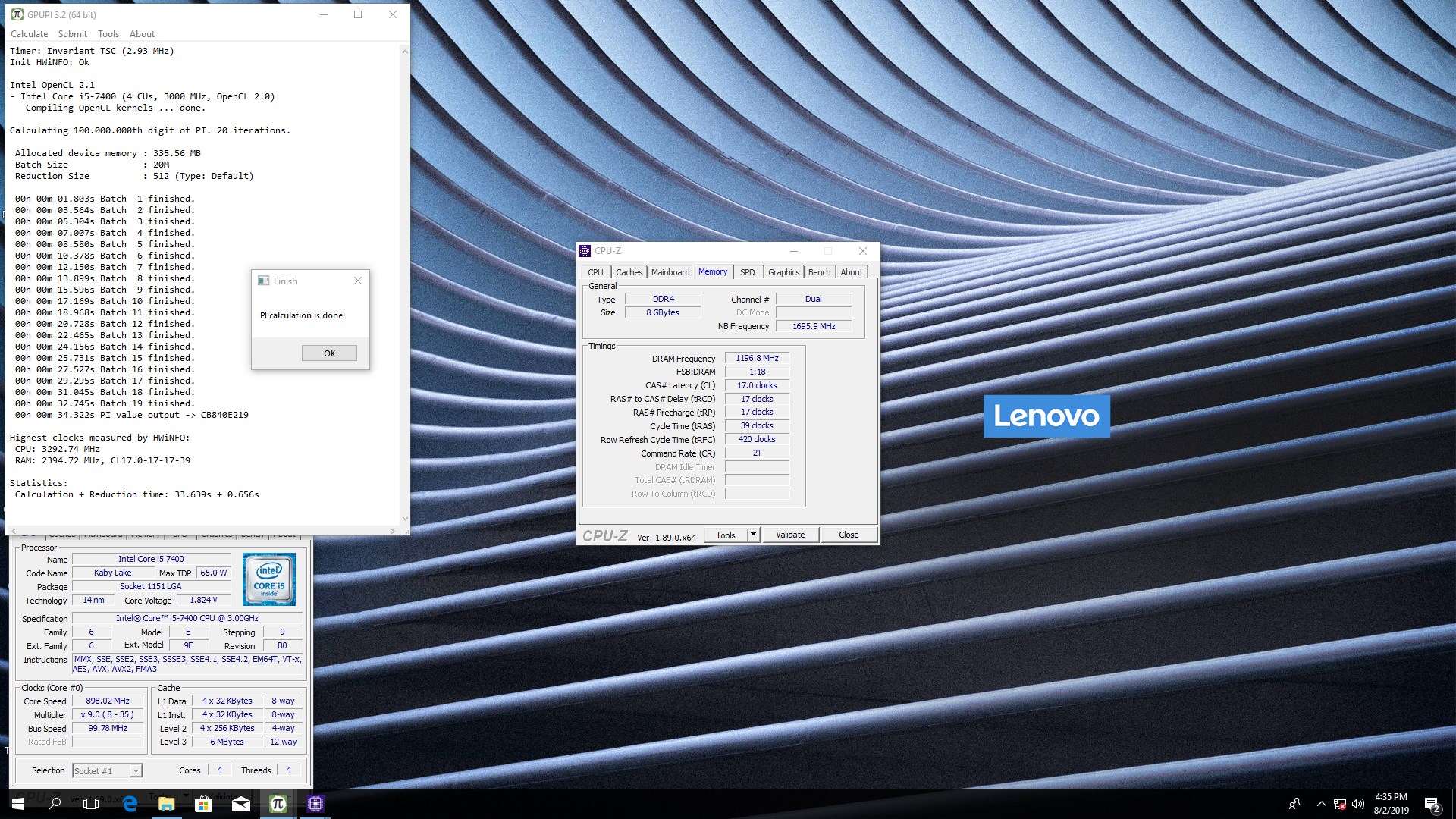Click the NB Frequency value 1695.9 MHz

click(814, 326)
